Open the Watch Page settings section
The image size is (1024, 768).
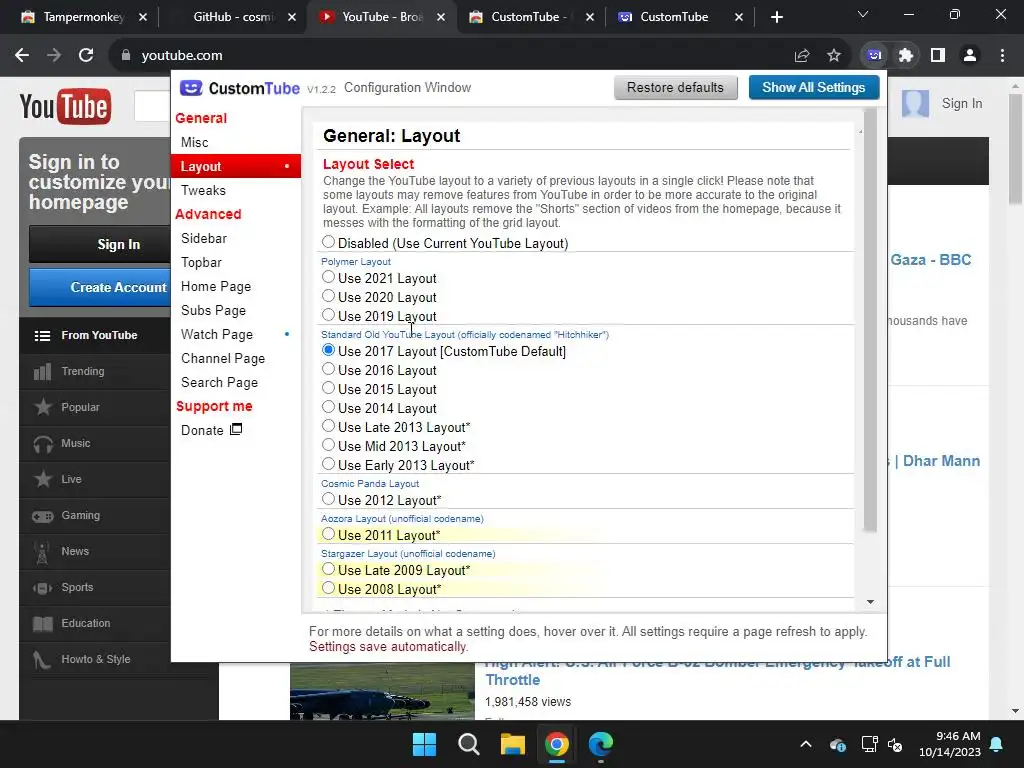tap(236, 334)
